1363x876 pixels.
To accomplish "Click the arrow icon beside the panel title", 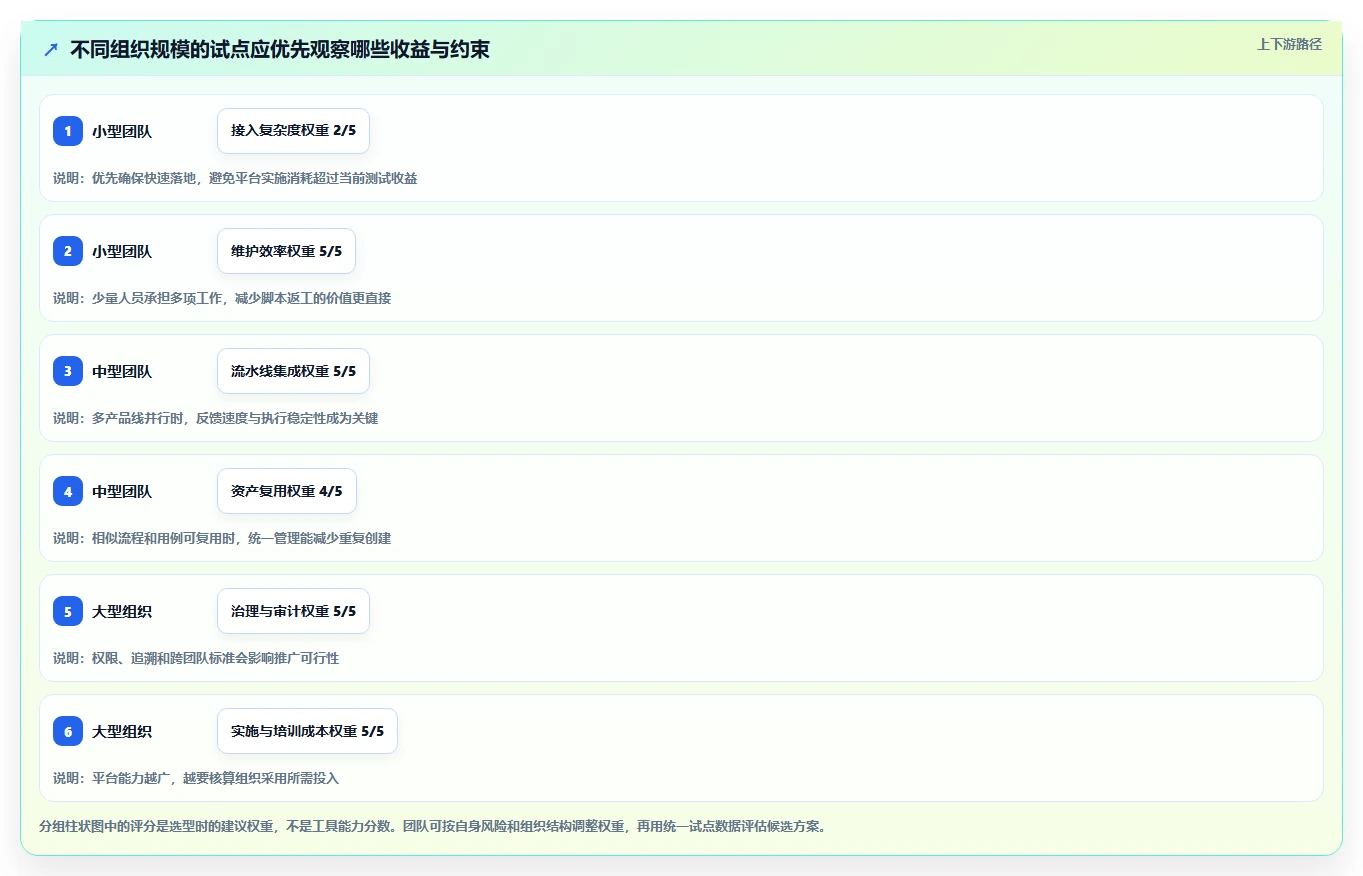I will tap(51, 49).
